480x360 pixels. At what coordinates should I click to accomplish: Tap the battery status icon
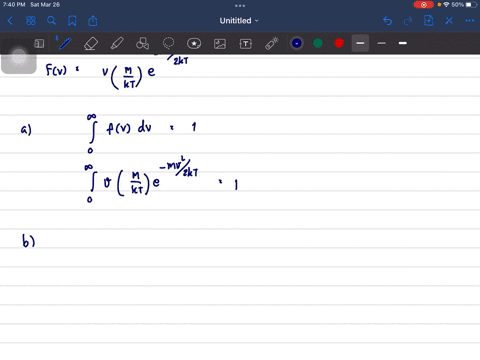click(x=471, y=5)
